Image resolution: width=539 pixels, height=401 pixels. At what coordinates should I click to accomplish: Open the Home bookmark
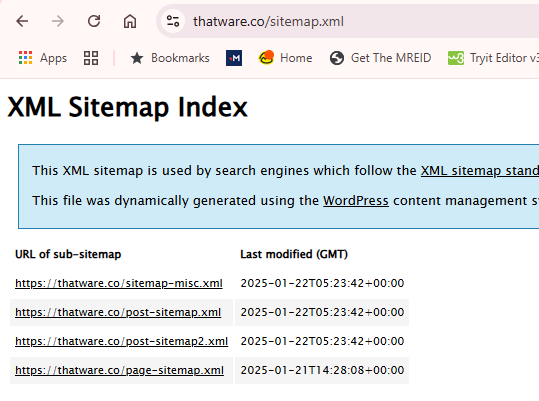(285, 58)
